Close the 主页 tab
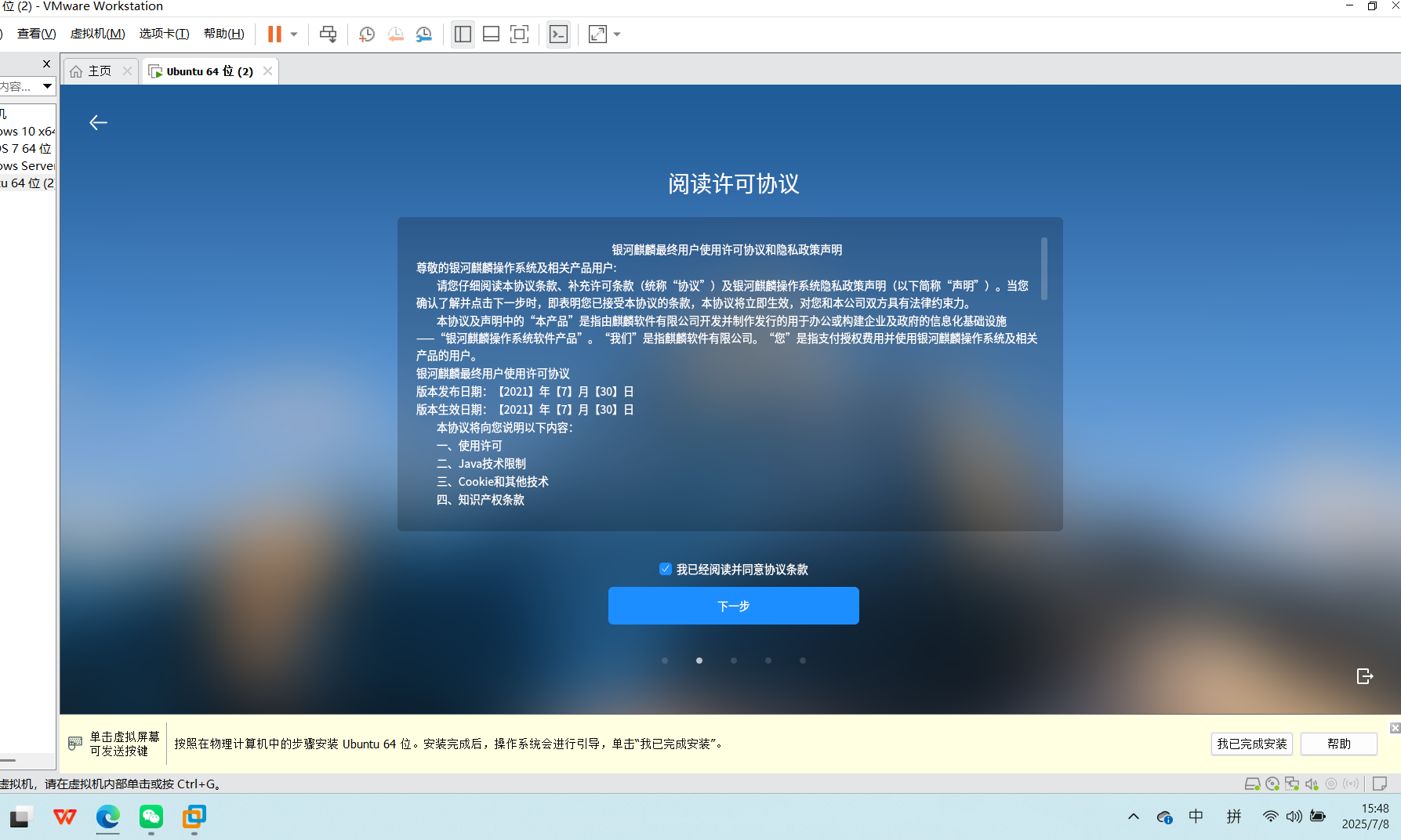Viewport: 1401px width, 840px height. 127,71
